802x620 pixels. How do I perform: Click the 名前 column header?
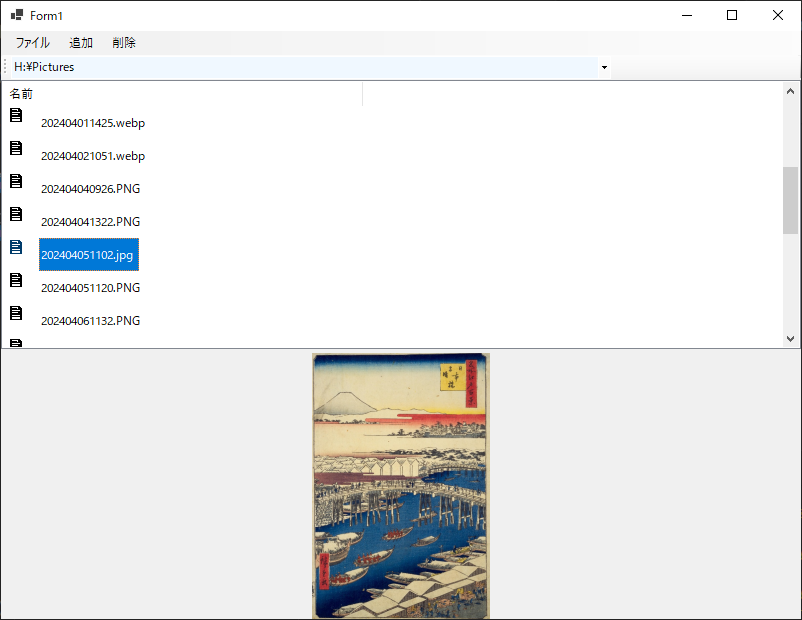point(183,94)
